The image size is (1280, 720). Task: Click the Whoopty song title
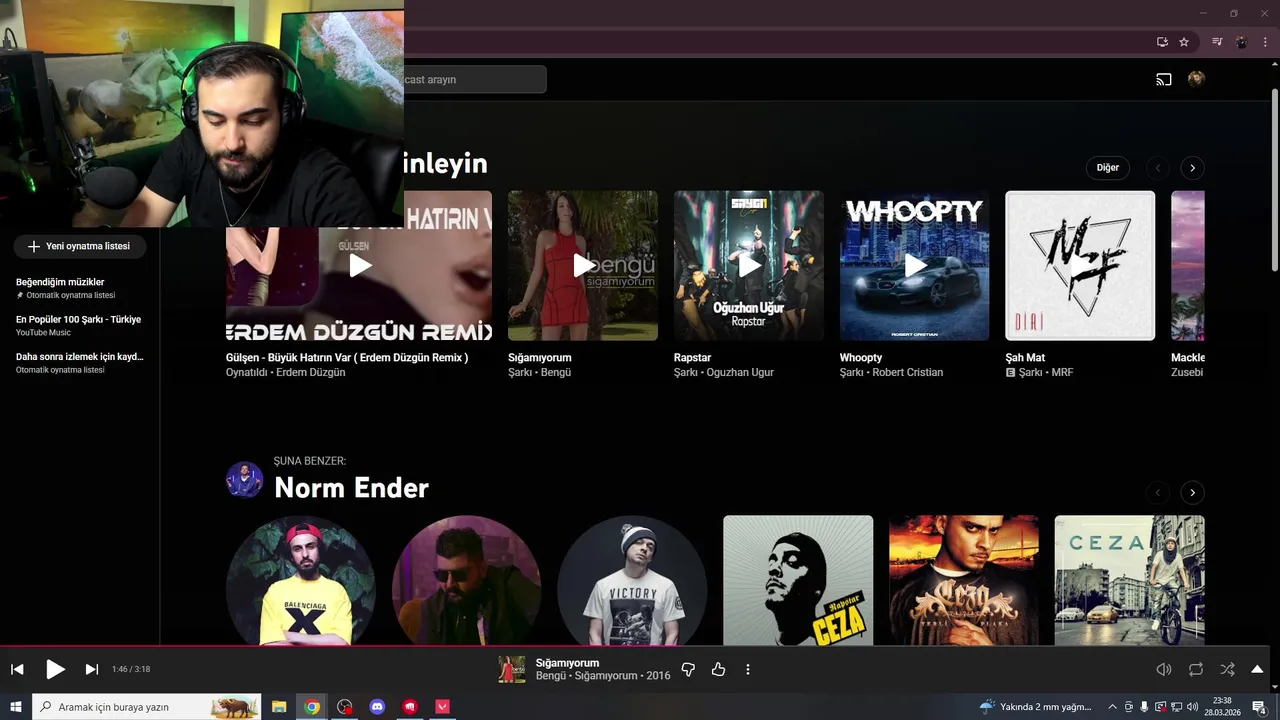coord(861,357)
